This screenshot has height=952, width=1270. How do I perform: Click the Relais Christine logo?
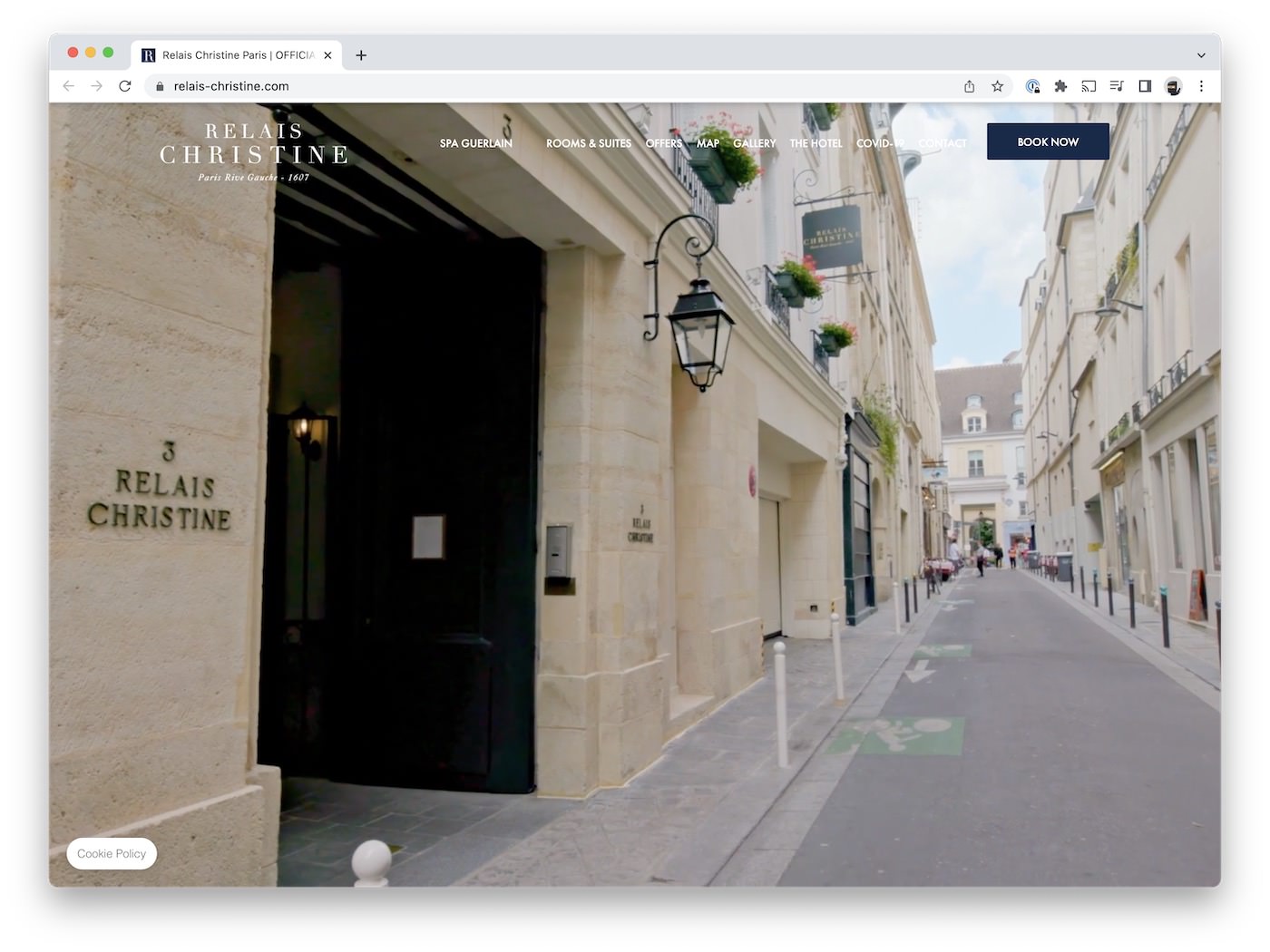tap(254, 152)
